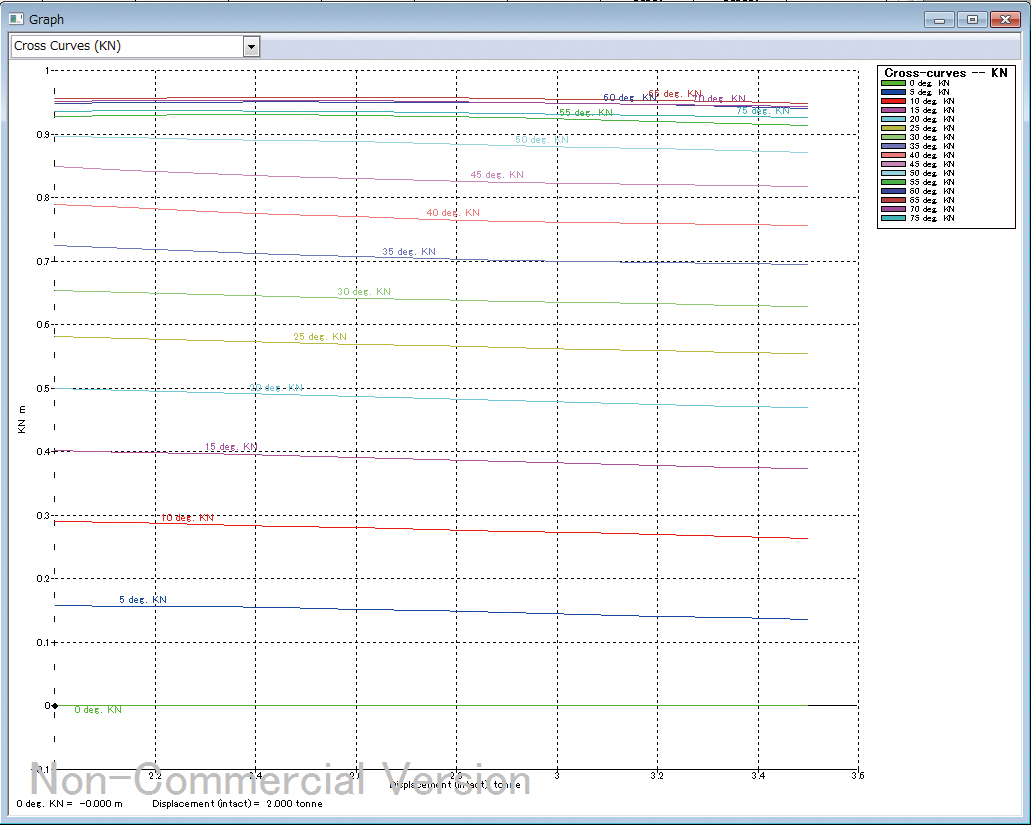The height and width of the screenshot is (825, 1031).
Task: Open the Cross Curves (KN) dropdown arrow
Action: tap(251, 47)
